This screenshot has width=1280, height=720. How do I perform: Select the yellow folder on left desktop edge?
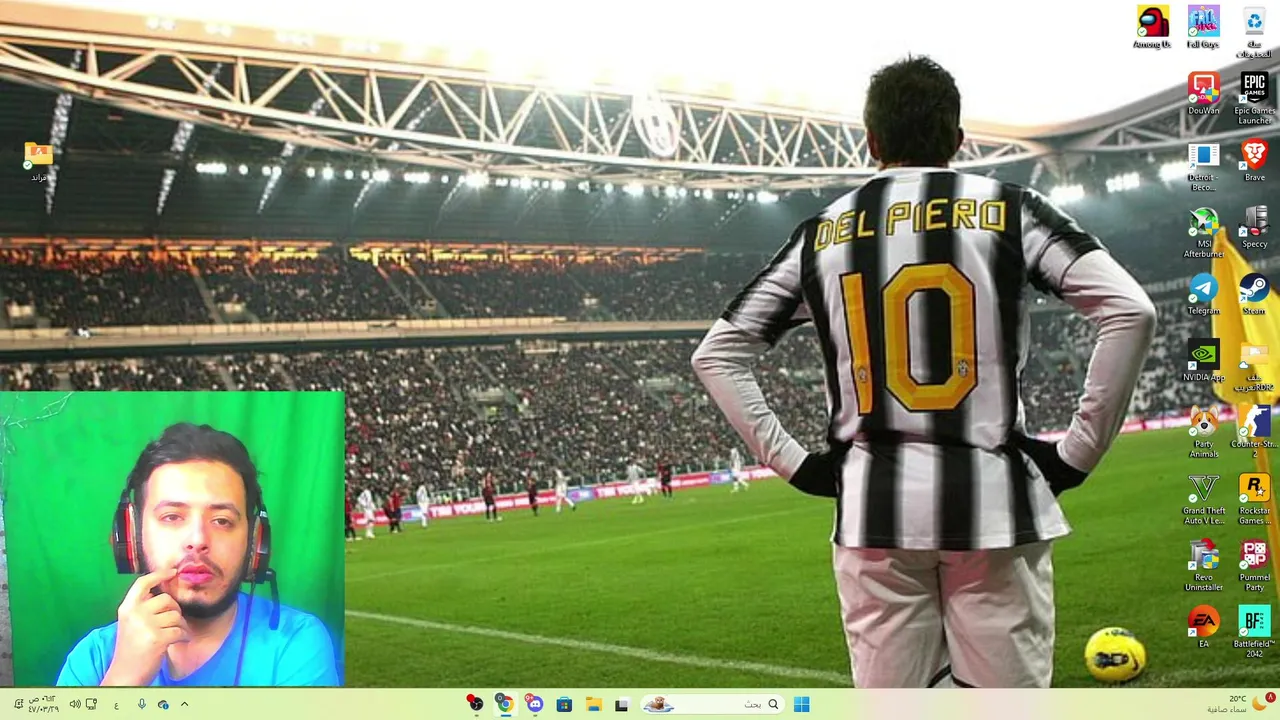[38, 162]
